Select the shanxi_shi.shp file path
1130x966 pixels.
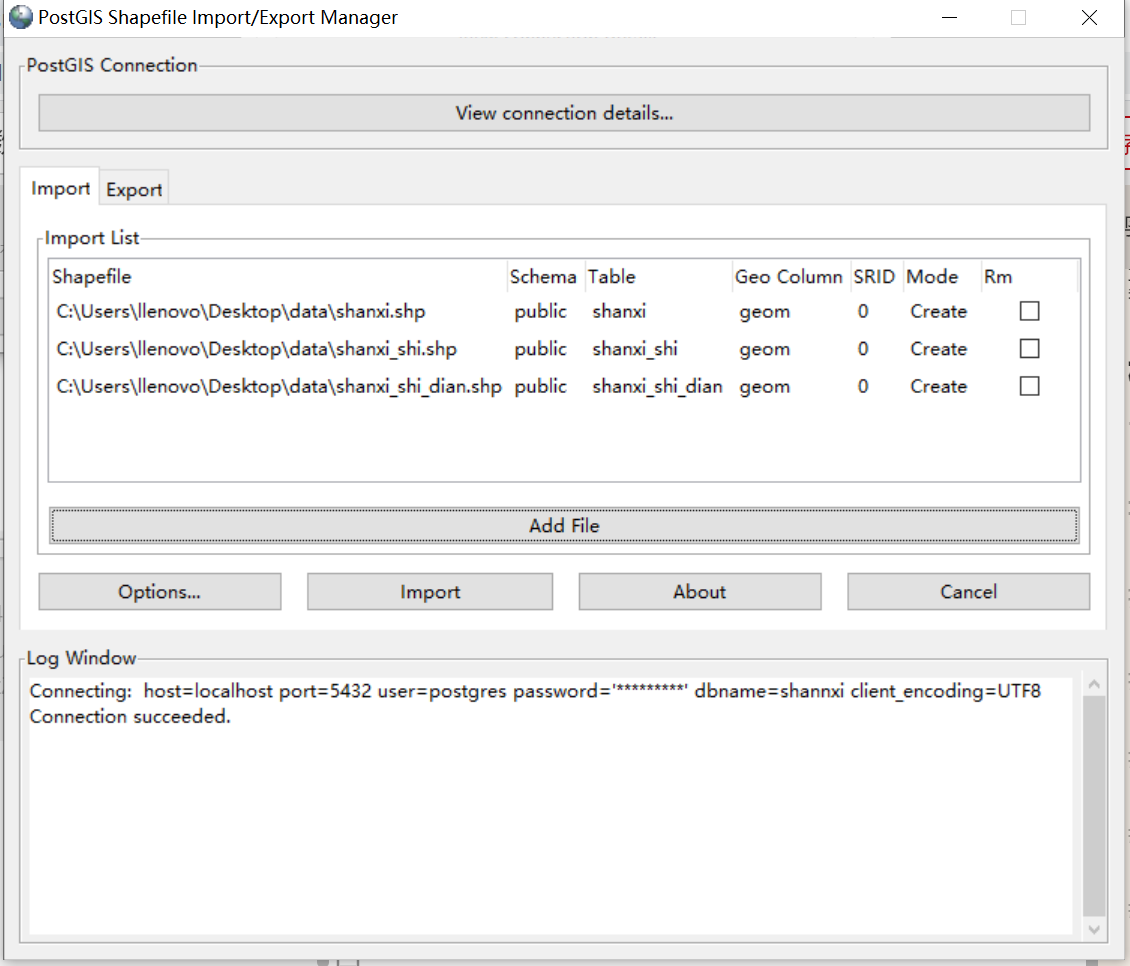point(257,349)
